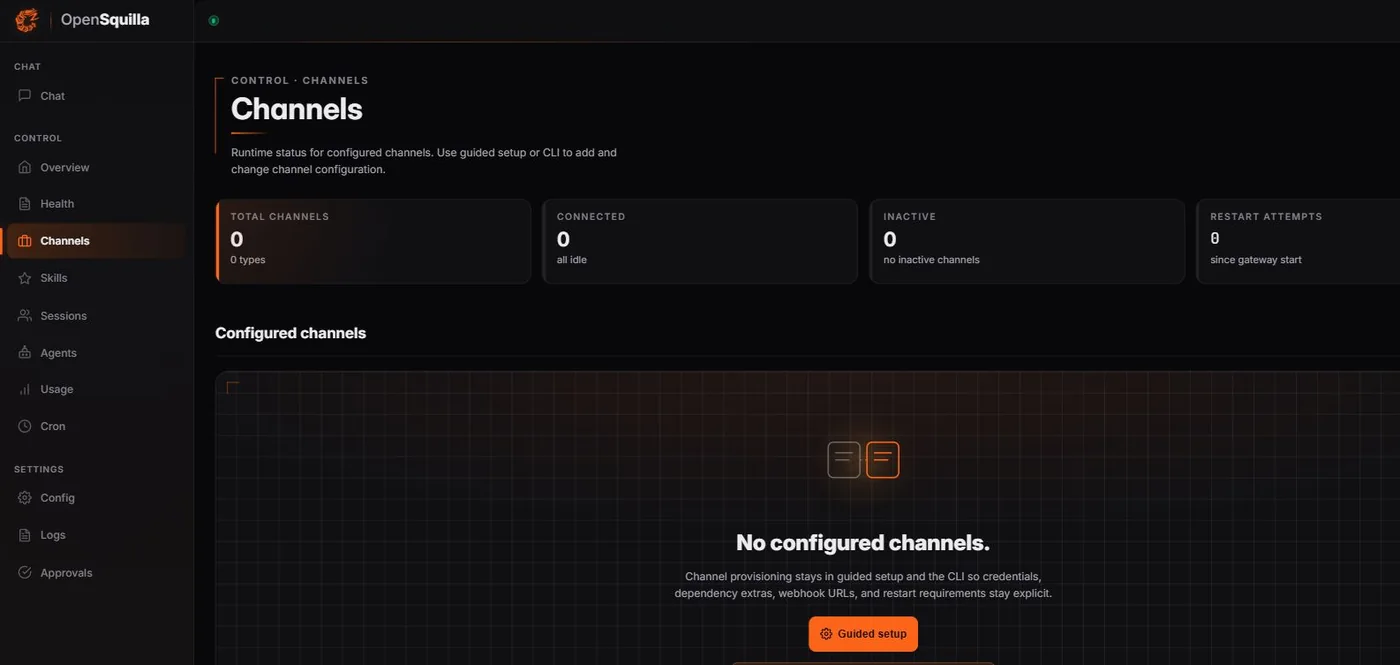
Task: Click the "CONTROL" sidebar section label
Action: [x=38, y=138]
